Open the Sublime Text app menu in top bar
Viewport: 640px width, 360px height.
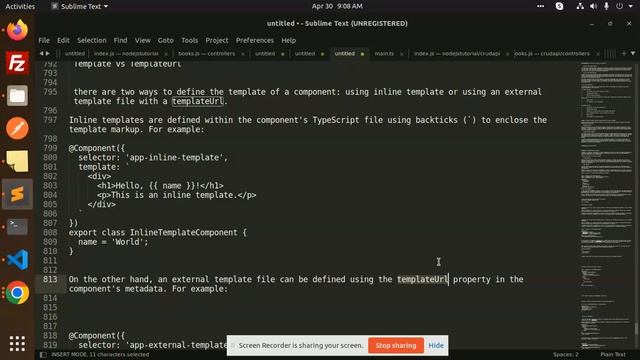click(x=80, y=6)
